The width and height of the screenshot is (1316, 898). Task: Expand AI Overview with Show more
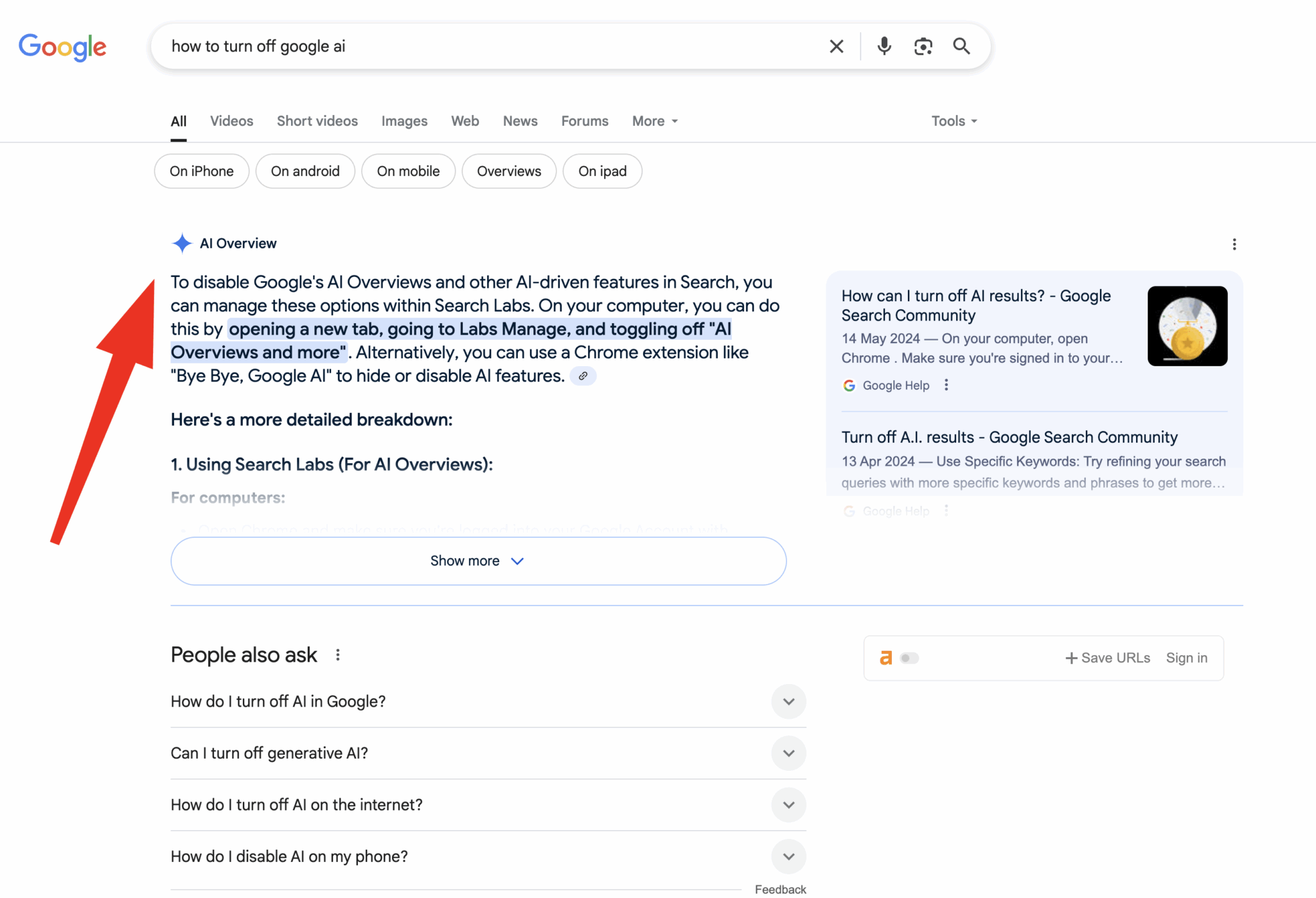pyautogui.click(x=478, y=561)
